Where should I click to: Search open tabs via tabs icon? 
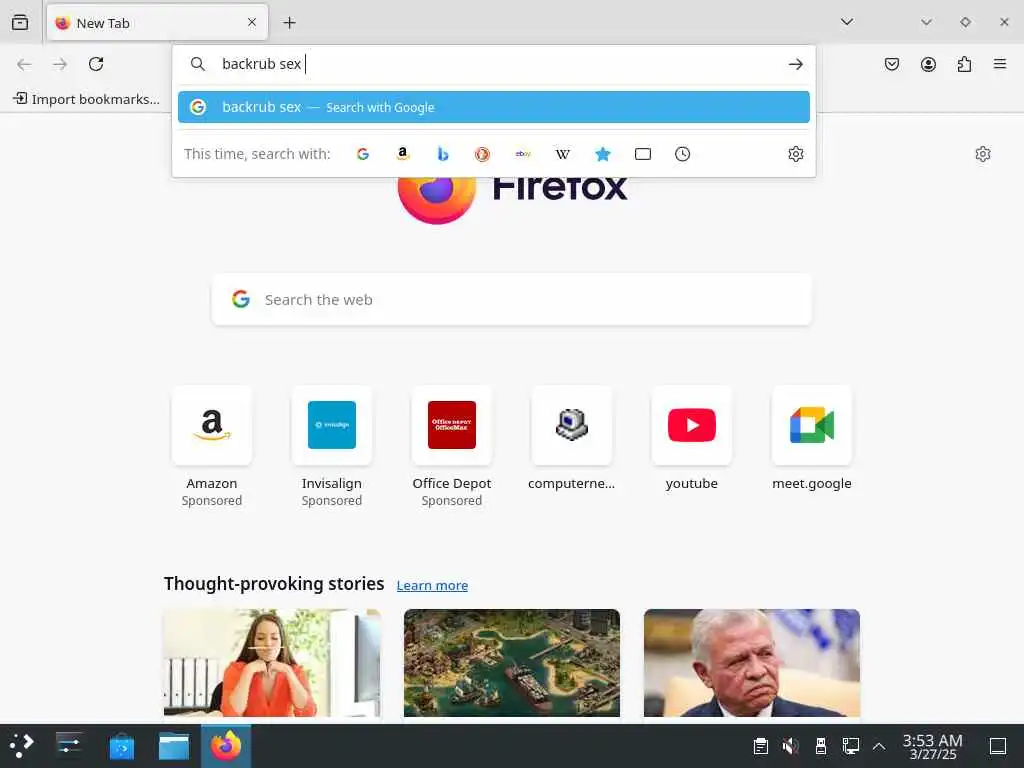[643, 154]
